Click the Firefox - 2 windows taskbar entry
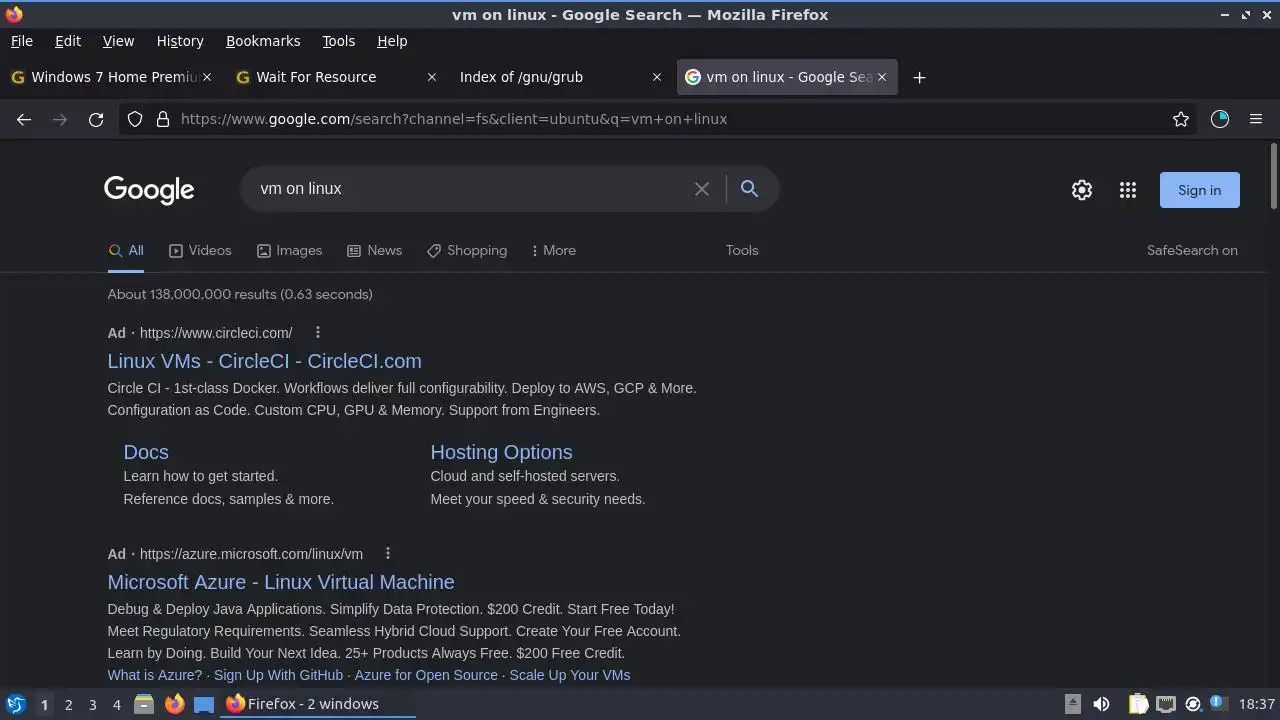The width and height of the screenshot is (1280, 720). click(318, 704)
